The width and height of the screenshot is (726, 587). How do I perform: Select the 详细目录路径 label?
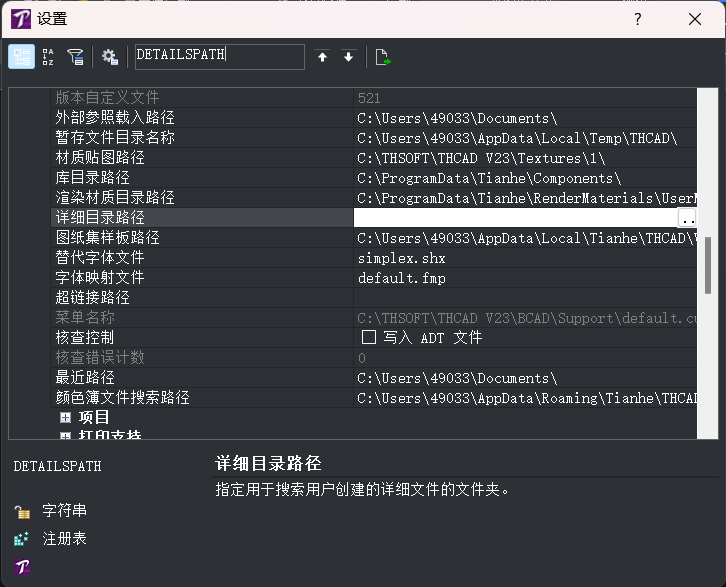pyautogui.click(x=100, y=218)
